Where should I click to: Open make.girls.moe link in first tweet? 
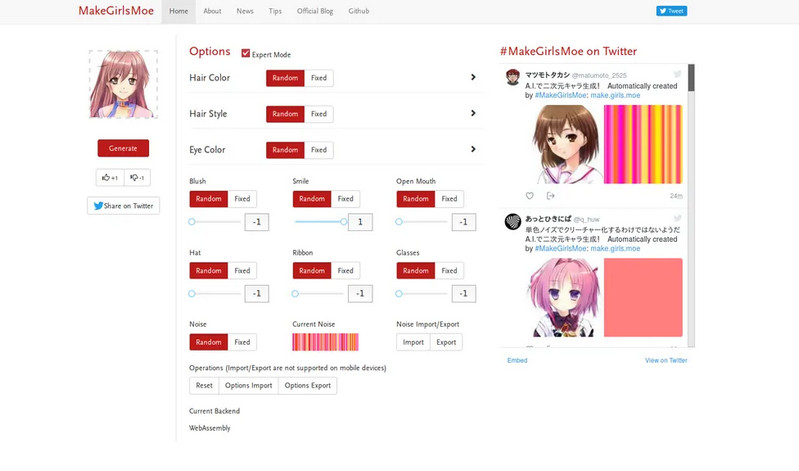pyautogui.click(x=615, y=95)
